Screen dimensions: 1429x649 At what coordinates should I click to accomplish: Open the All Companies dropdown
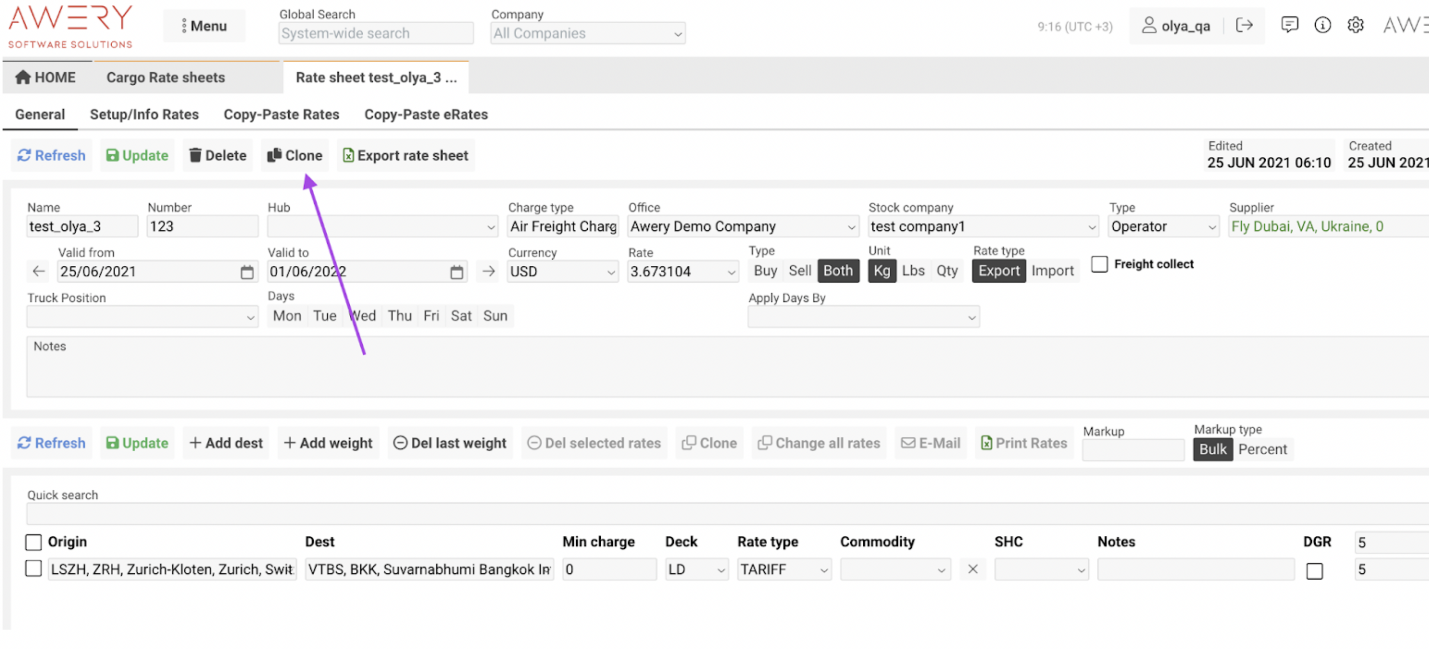click(587, 33)
